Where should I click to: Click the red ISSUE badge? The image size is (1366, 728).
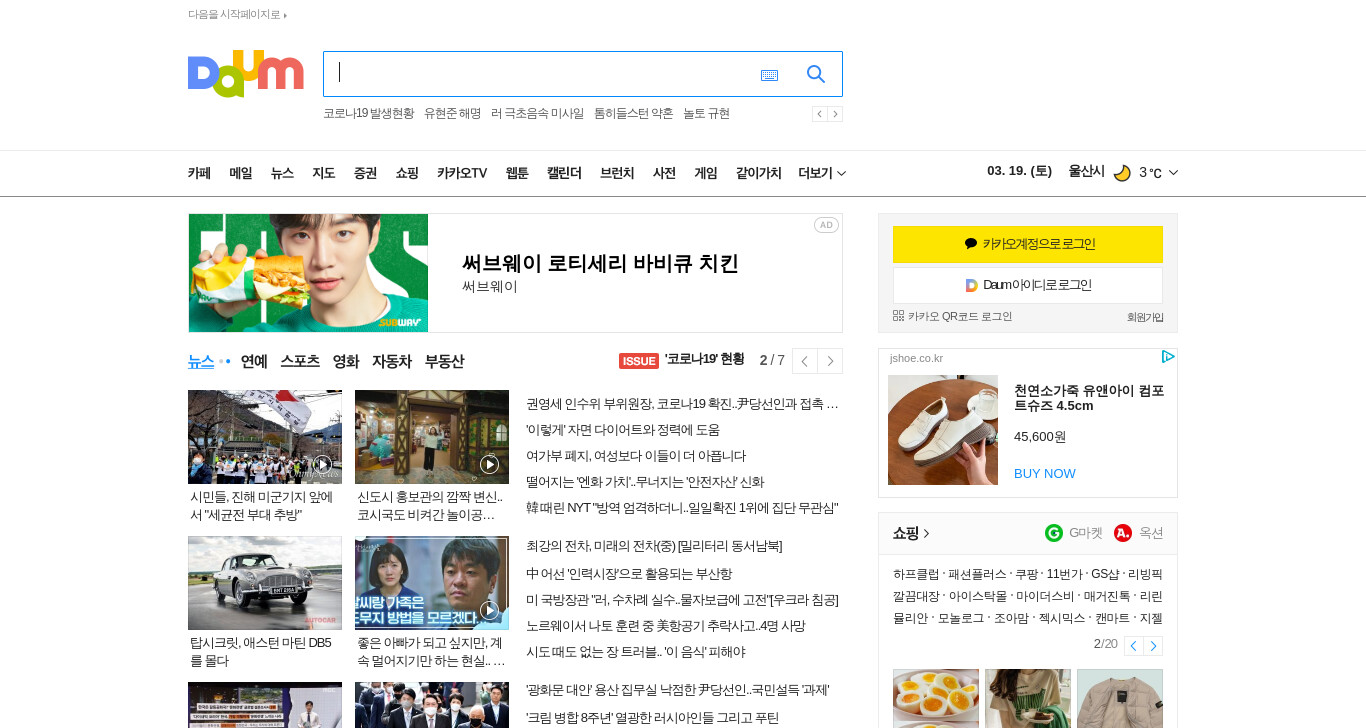[639, 361]
